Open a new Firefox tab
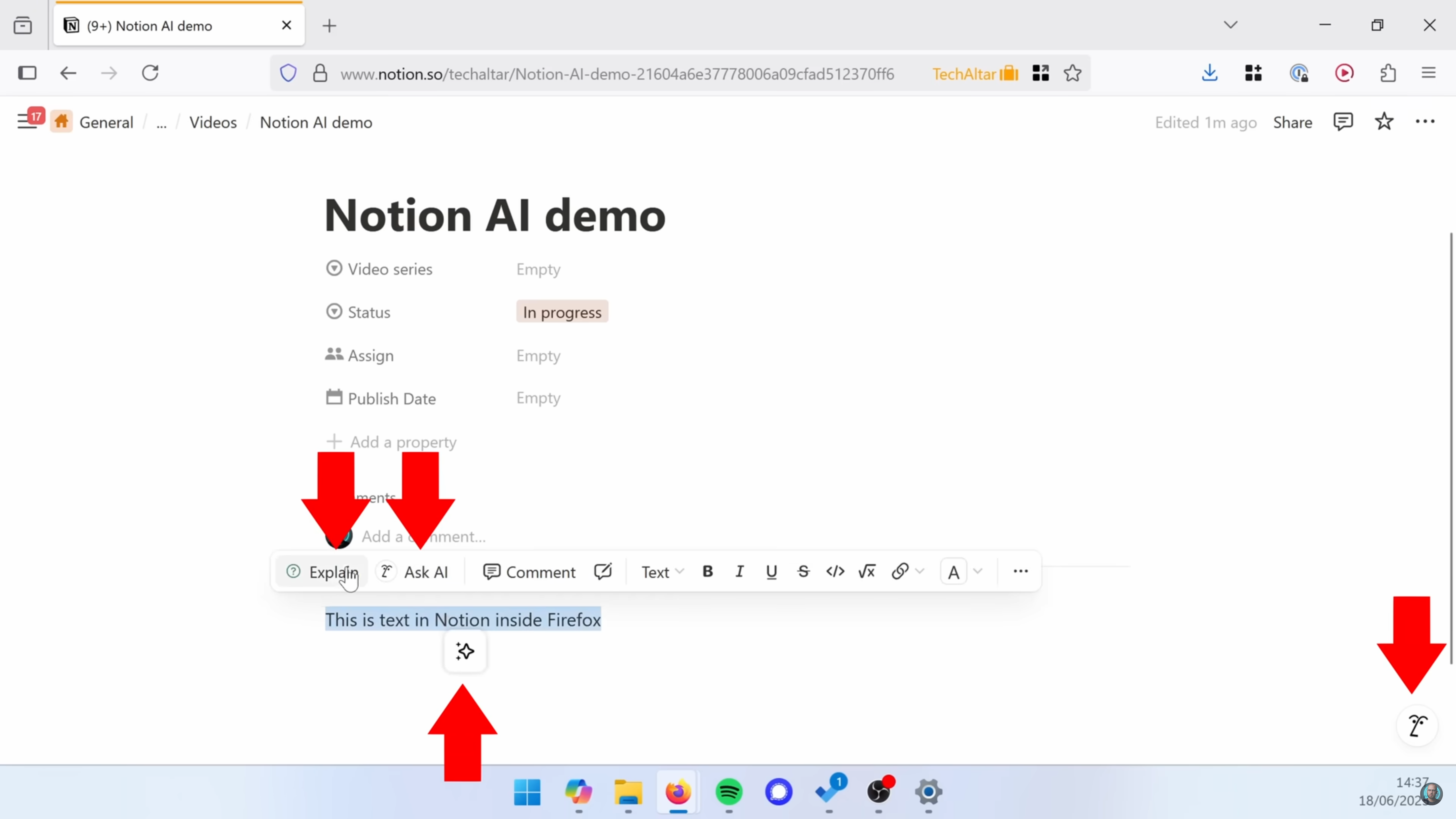 tap(330, 25)
